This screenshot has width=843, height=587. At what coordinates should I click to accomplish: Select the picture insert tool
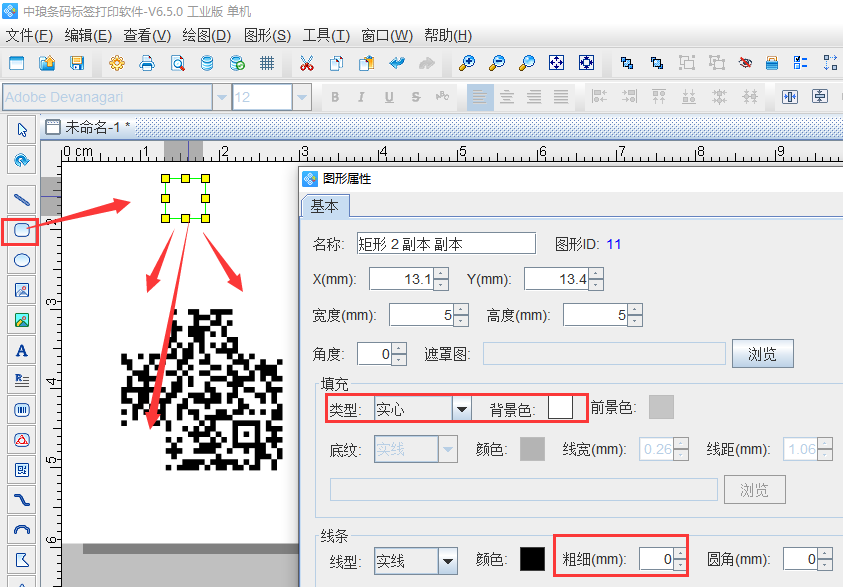[x=21, y=290]
